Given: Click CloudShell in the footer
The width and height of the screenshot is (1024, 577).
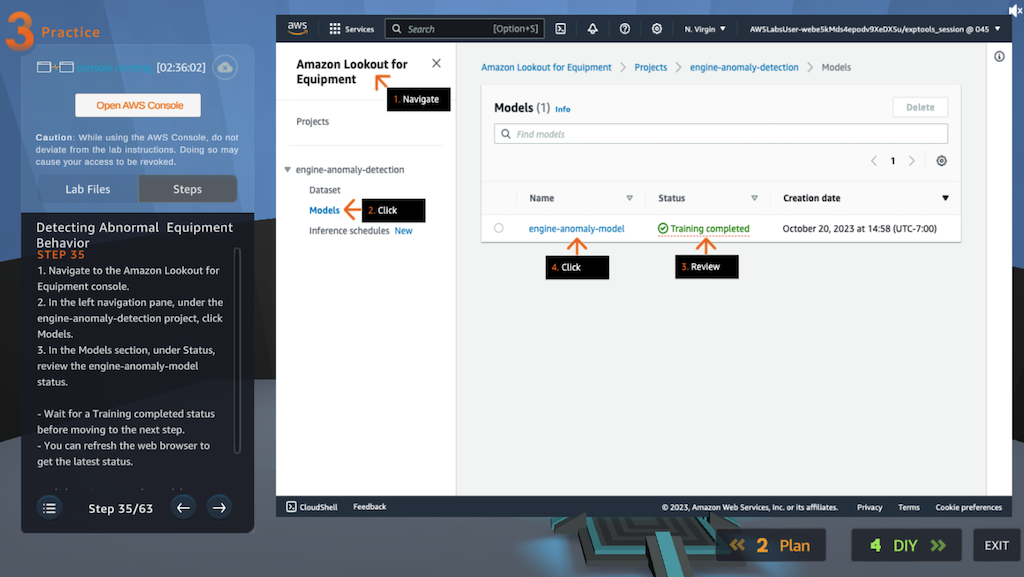Looking at the screenshot, I should coord(312,507).
